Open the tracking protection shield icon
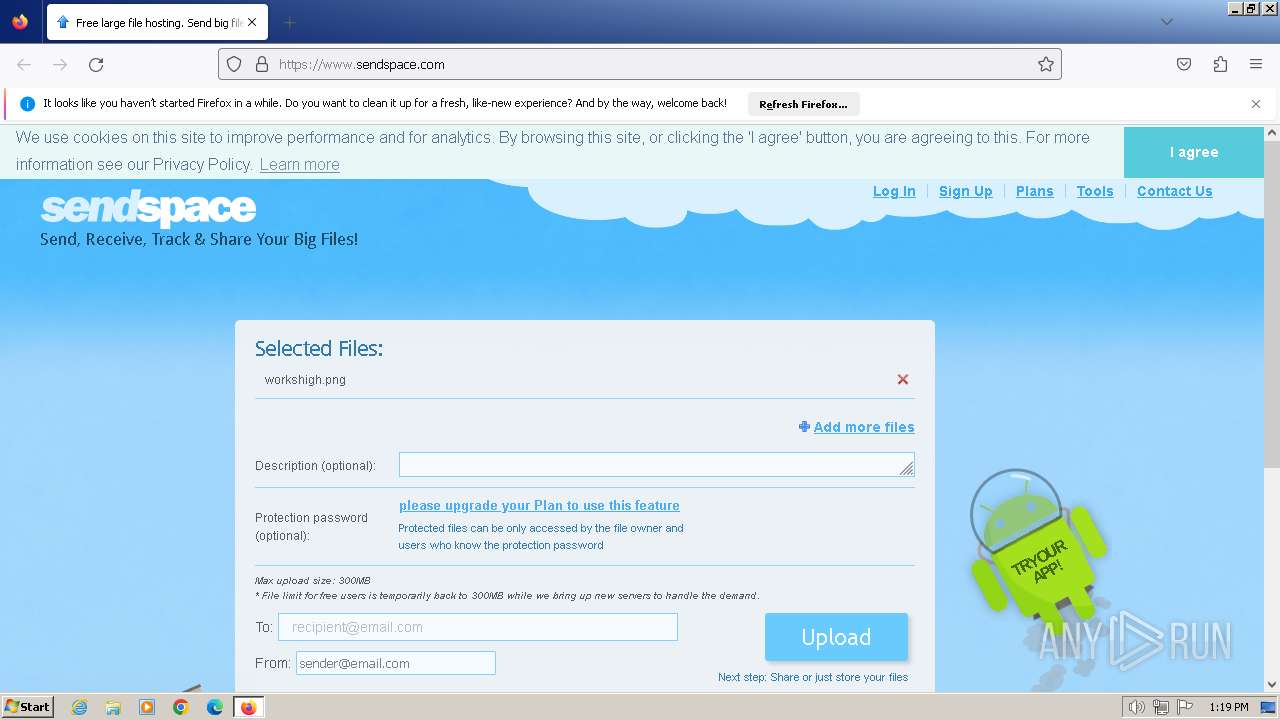Screen dimensions: 1280x720 (234, 64)
